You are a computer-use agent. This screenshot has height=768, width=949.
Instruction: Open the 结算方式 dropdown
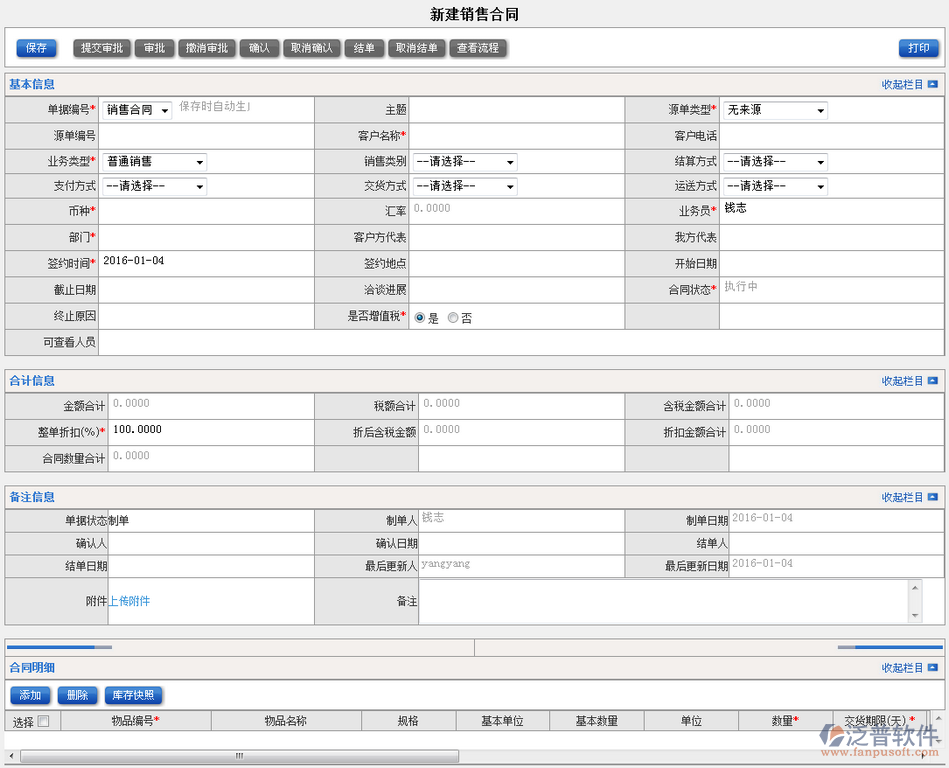pos(775,162)
